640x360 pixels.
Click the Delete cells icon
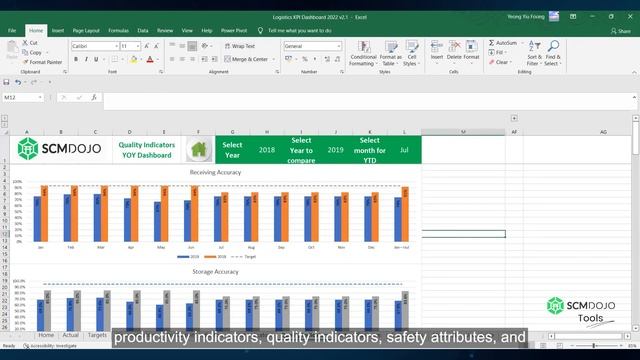454,47
